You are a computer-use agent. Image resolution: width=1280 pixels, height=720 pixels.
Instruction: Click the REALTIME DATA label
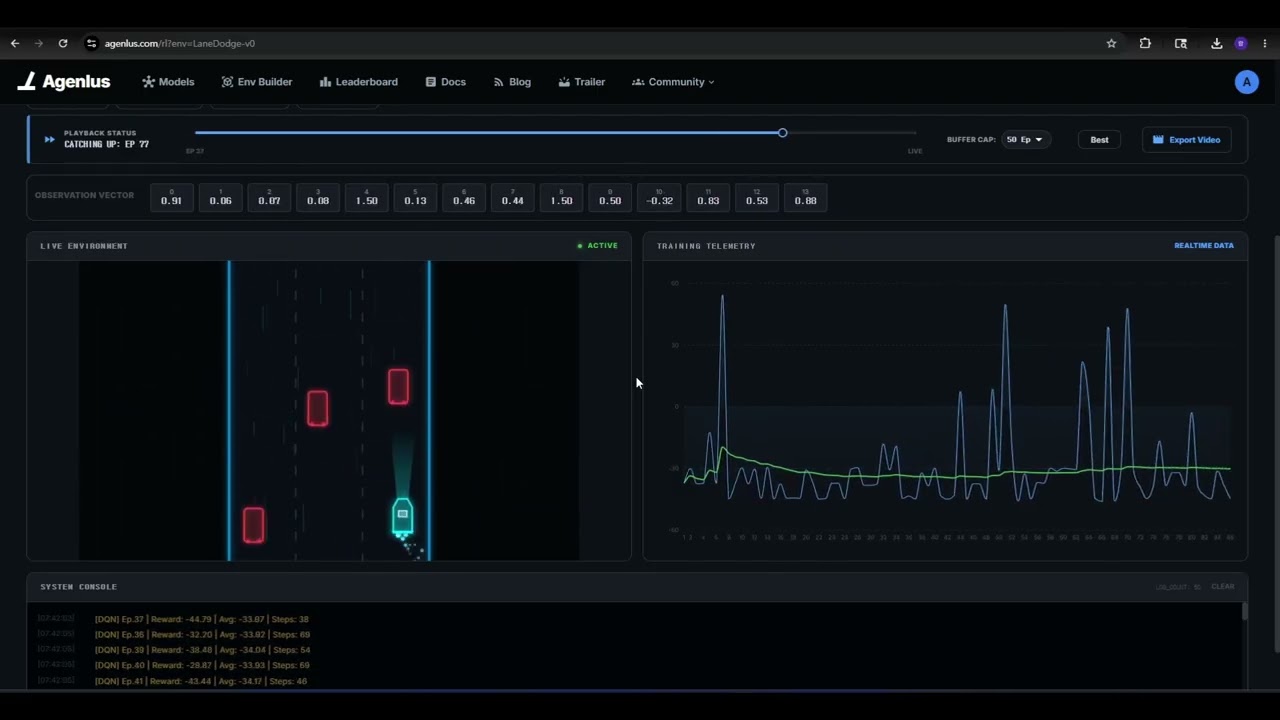[x=1204, y=246]
